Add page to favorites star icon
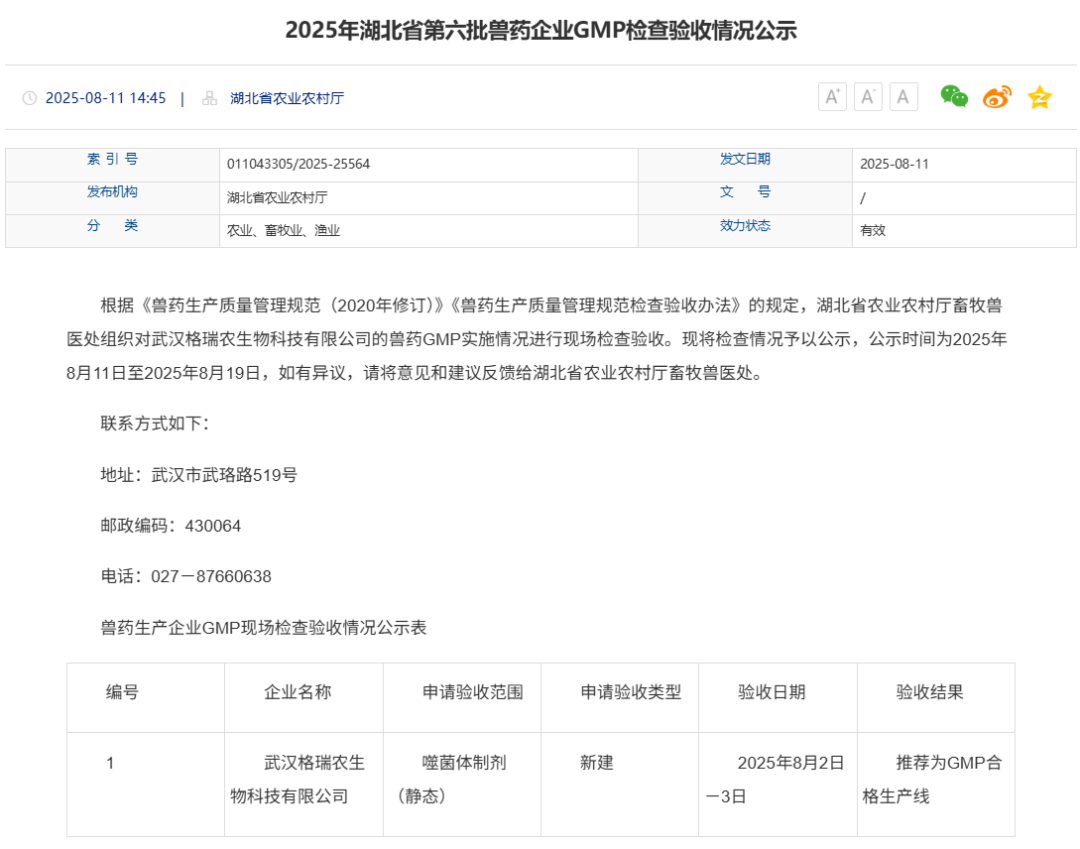Screen dimensions: 1080x849 [1039, 97]
